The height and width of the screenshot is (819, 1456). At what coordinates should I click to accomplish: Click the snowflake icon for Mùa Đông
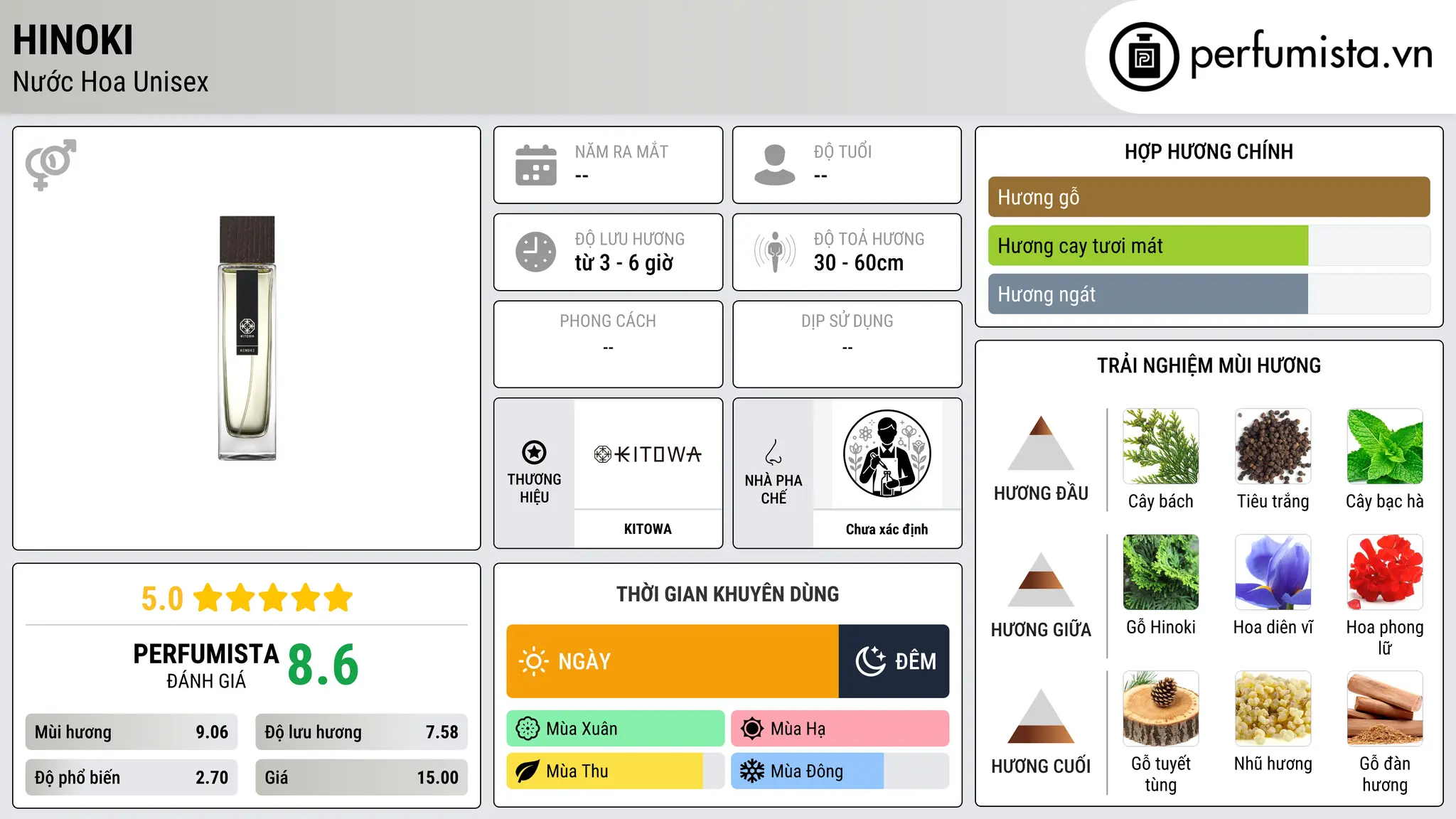pos(752,771)
